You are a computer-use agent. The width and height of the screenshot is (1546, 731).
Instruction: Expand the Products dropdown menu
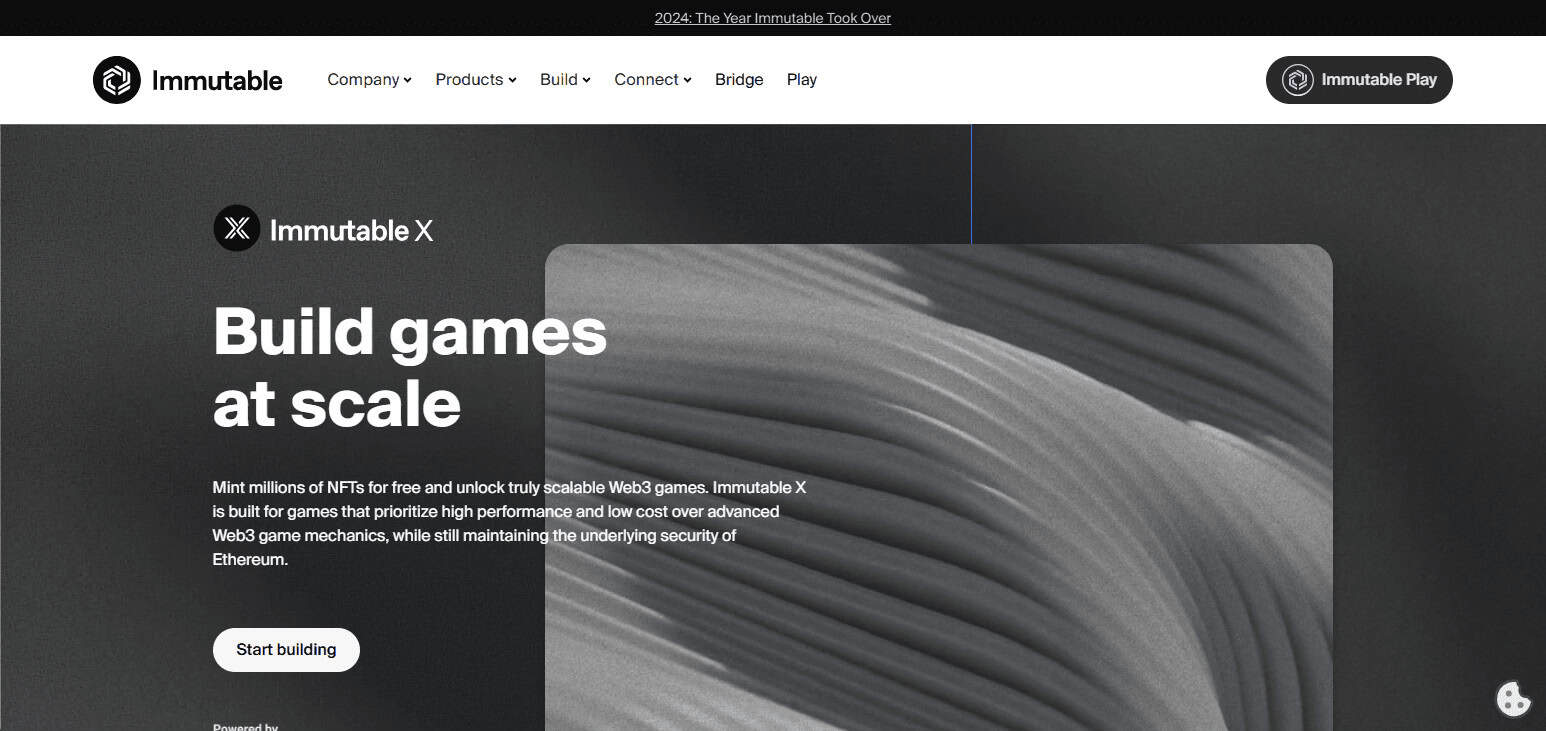476,80
